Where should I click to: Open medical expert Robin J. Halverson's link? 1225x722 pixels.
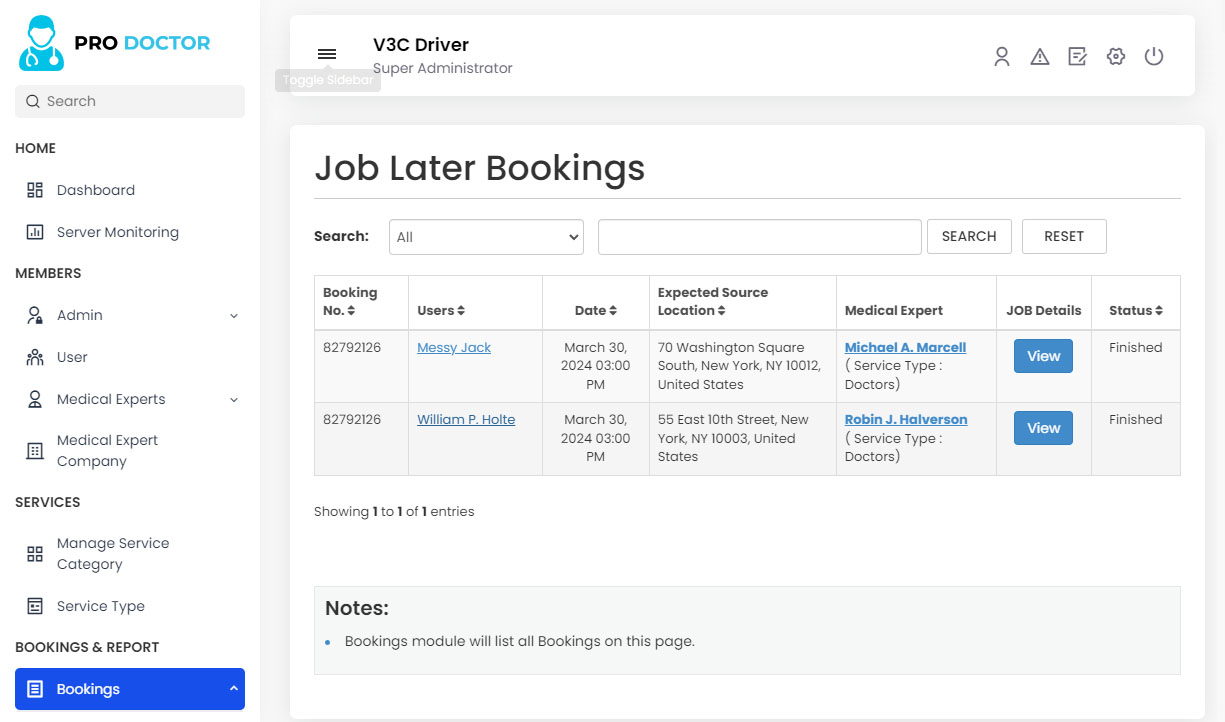point(905,419)
